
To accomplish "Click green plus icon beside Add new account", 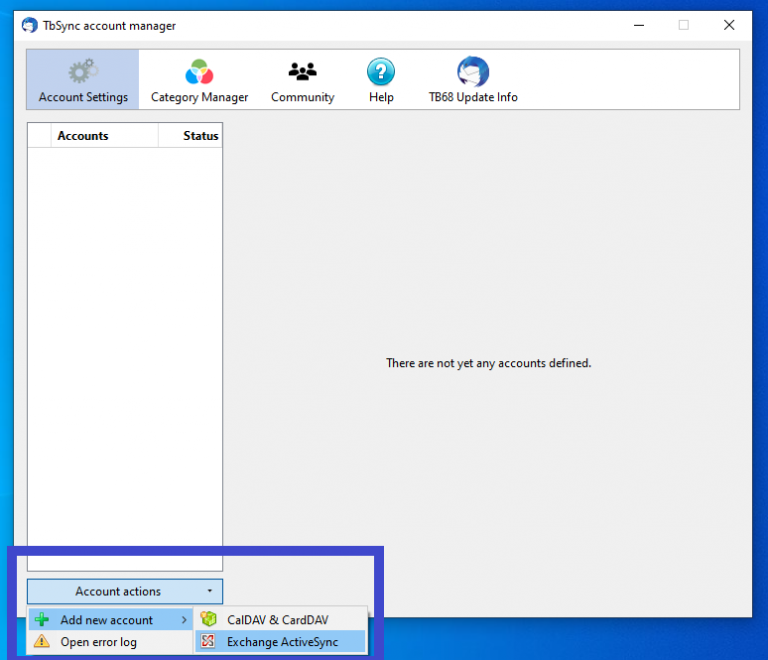I will pyautogui.click(x=42, y=620).
